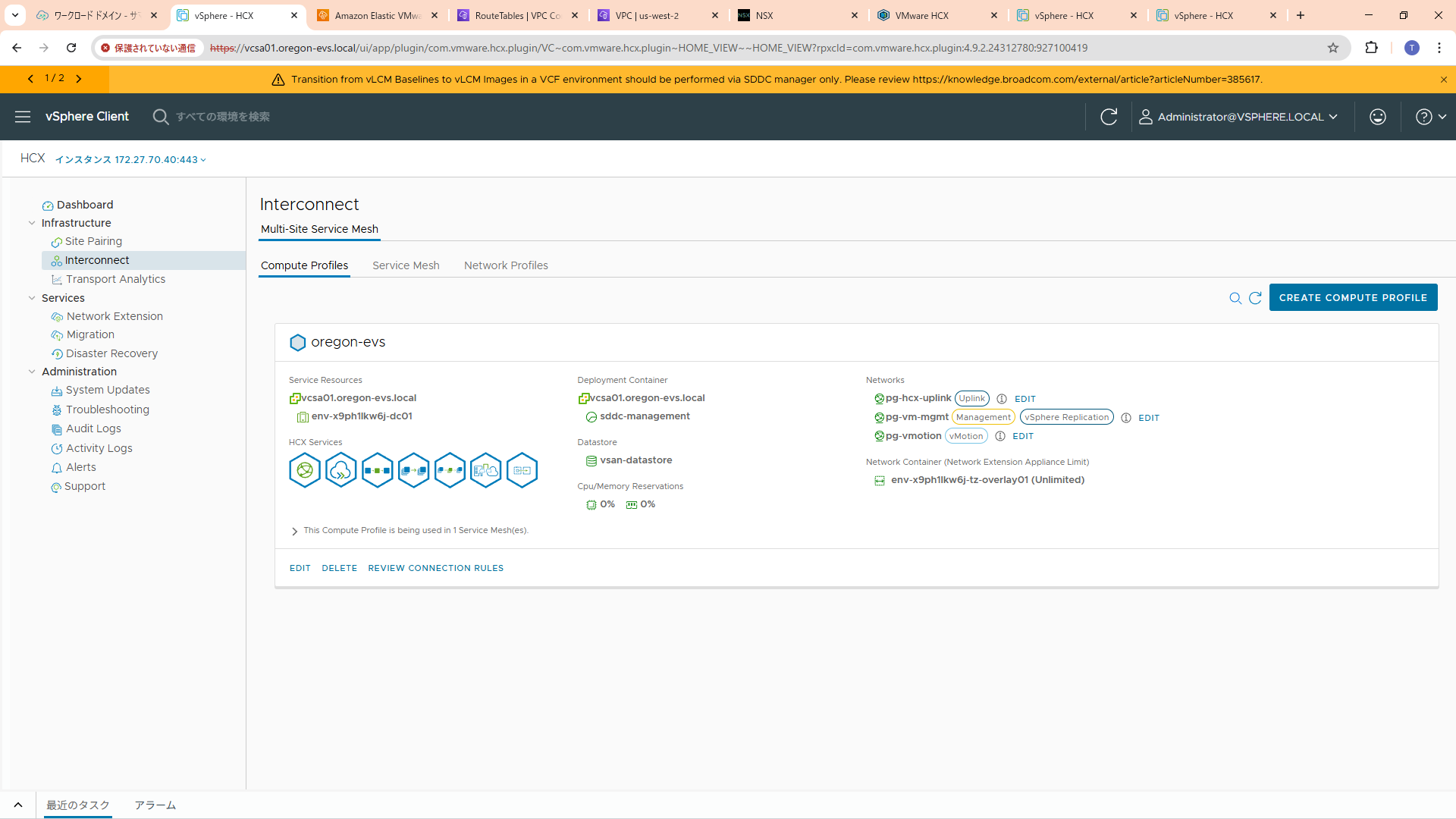Image resolution: width=1456 pixels, height=819 pixels.
Task: Expand the Compute Profile service mesh usage details
Action: click(294, 531)
